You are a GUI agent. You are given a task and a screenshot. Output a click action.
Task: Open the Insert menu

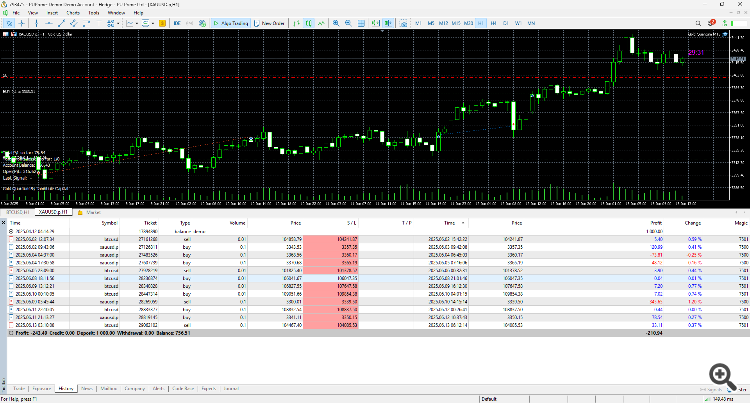point(52,13)
